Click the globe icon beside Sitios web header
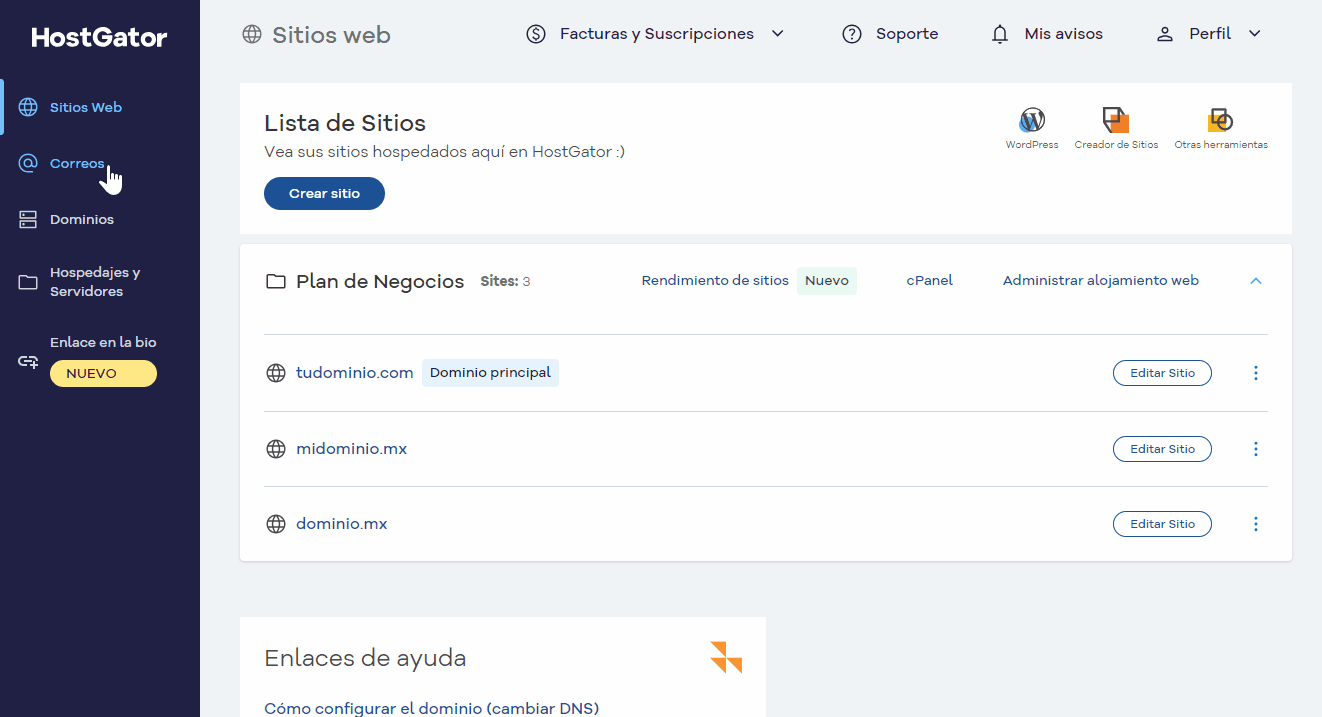Viewport: 1322px width, 717px height. point(252,35)
